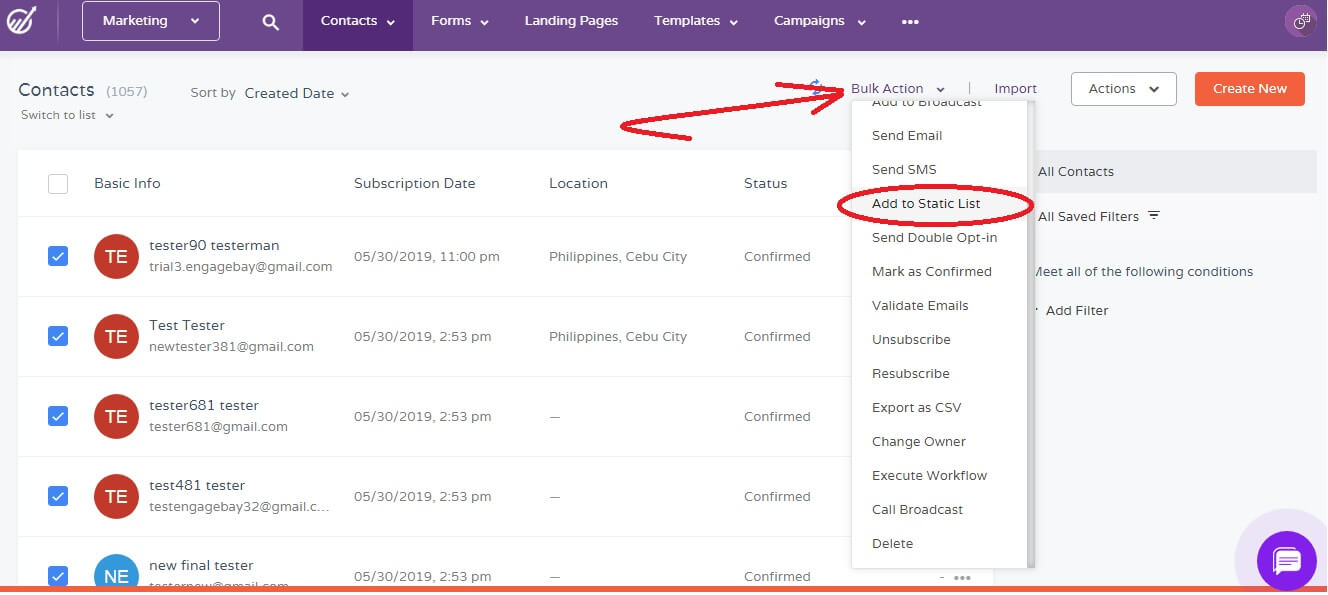Click the Location column header
The width and height of the screenshot is (1328, 595).
point(578,184)
